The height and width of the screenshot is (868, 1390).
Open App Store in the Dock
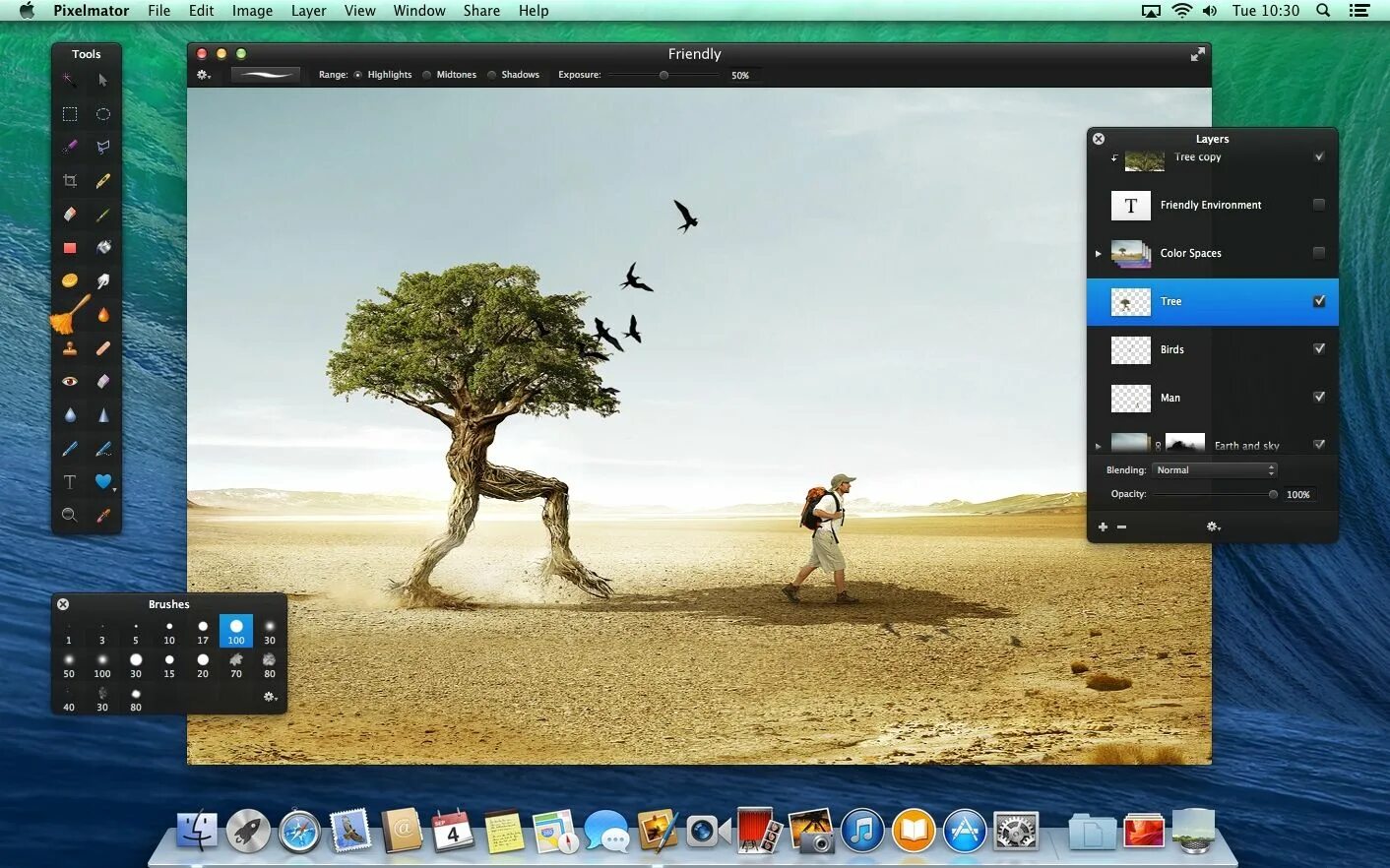coord(965,832)
